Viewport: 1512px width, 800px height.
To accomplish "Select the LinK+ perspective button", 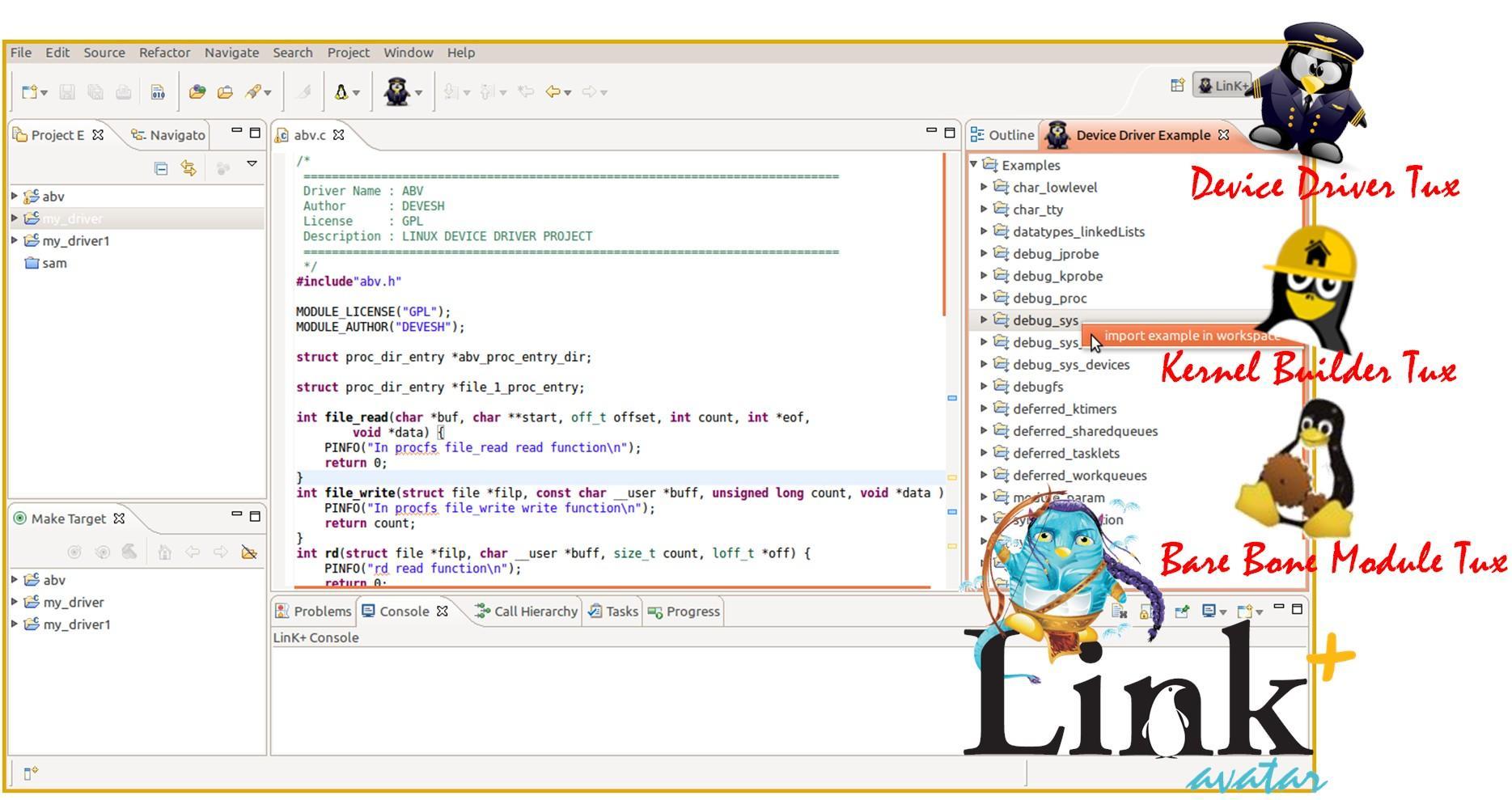I will (x=1222, y=85).
